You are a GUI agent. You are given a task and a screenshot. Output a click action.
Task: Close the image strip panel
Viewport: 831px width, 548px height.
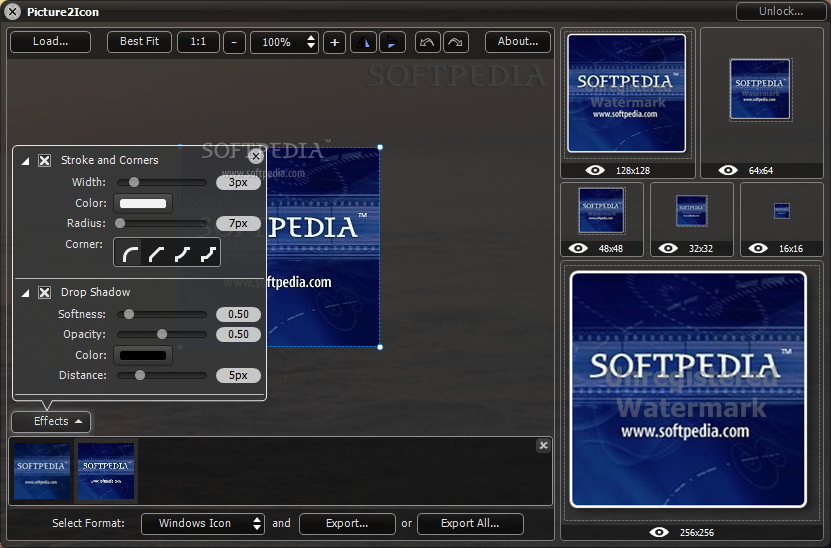point(543,446)
